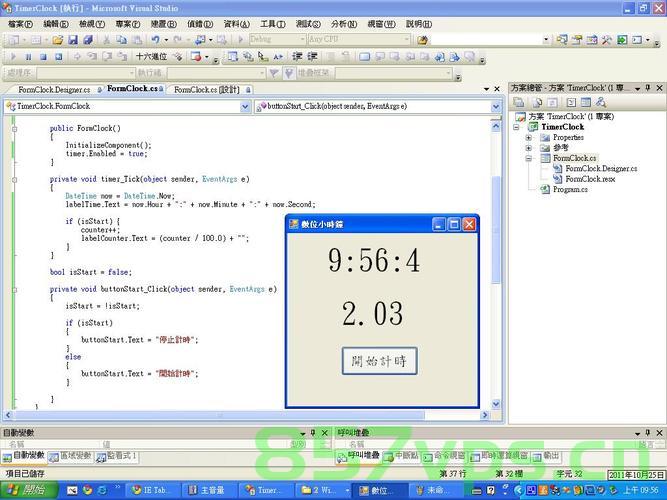The width and height of the screenshot is (667, 500).
Task: Open the 工具(T) menu
Action: point(273,24)
